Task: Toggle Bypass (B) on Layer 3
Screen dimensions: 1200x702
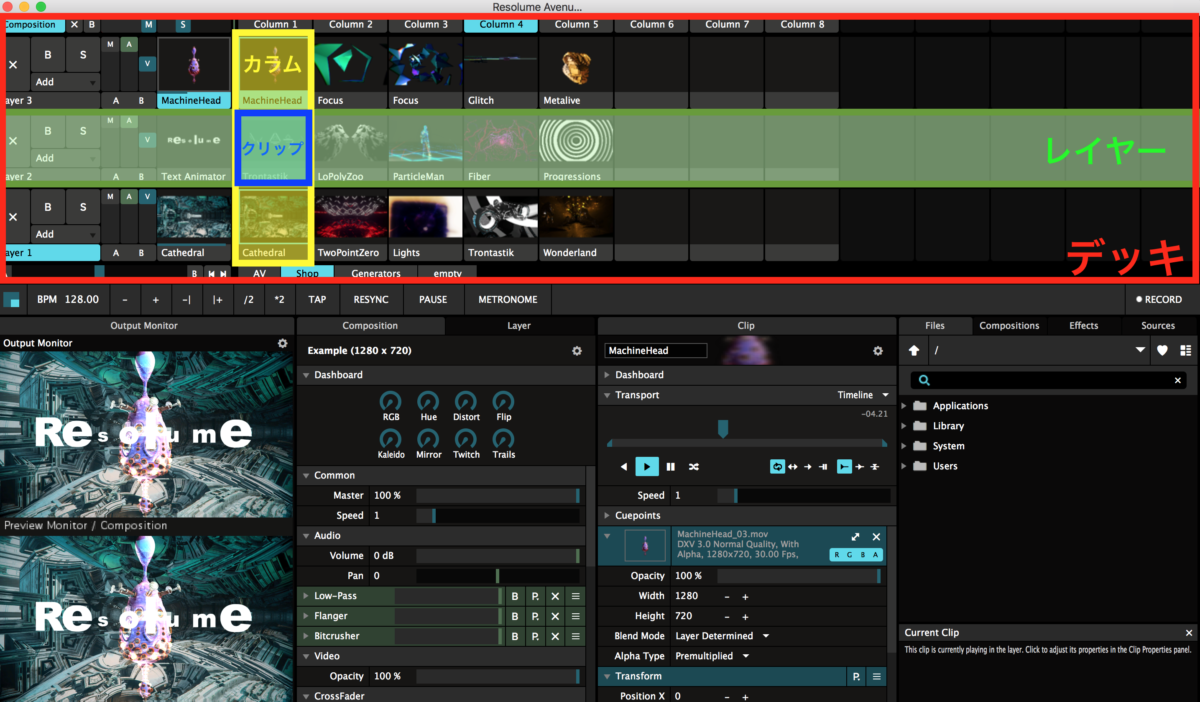Action: (x=47, y=54)
